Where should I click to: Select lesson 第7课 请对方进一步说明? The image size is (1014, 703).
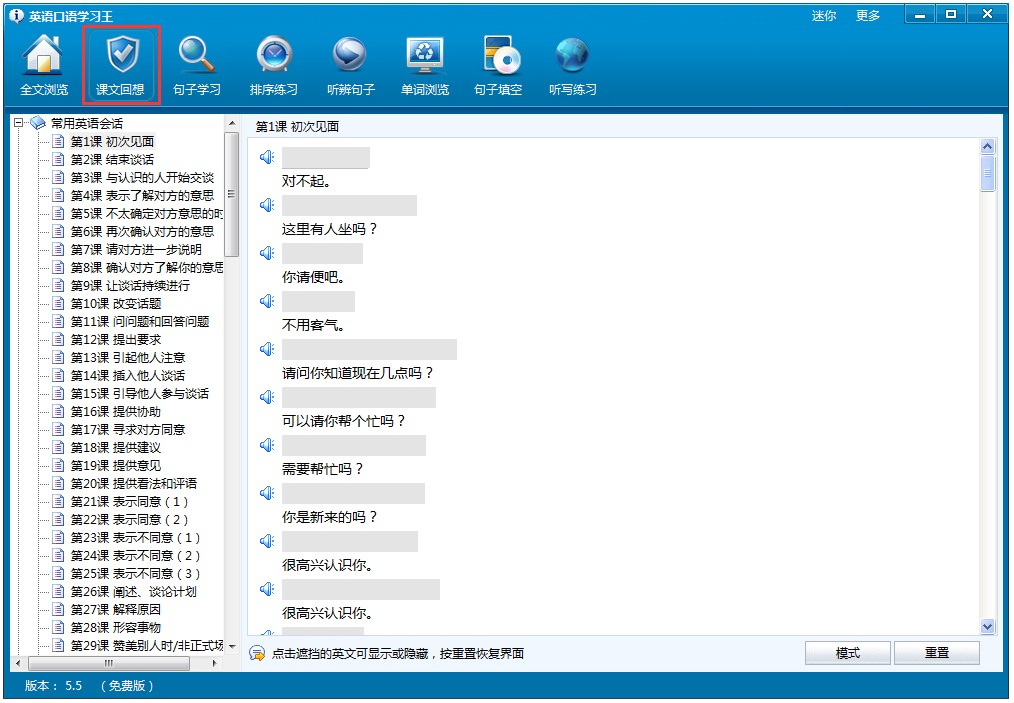136,249
